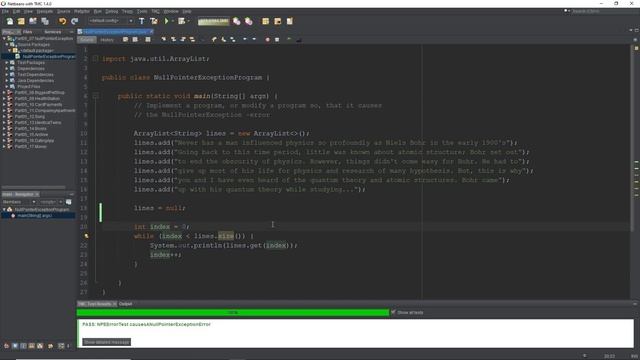
Task: Run the project with green play icon
Action: click(x=166, y=21)
